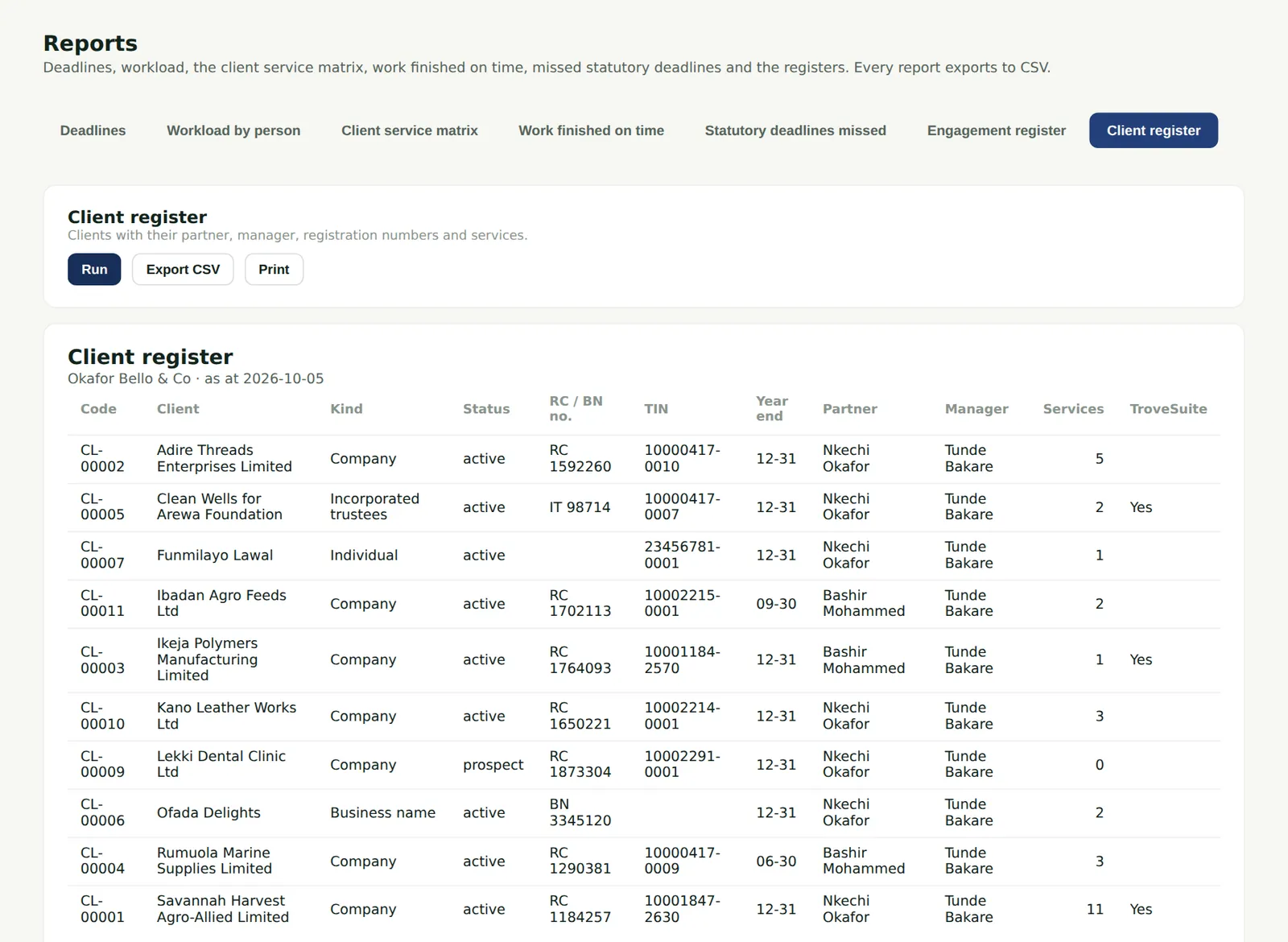1288x942 pixels.
Task: Click services count 11 for Savannah Harvest
Action: tap(1095, 910)
